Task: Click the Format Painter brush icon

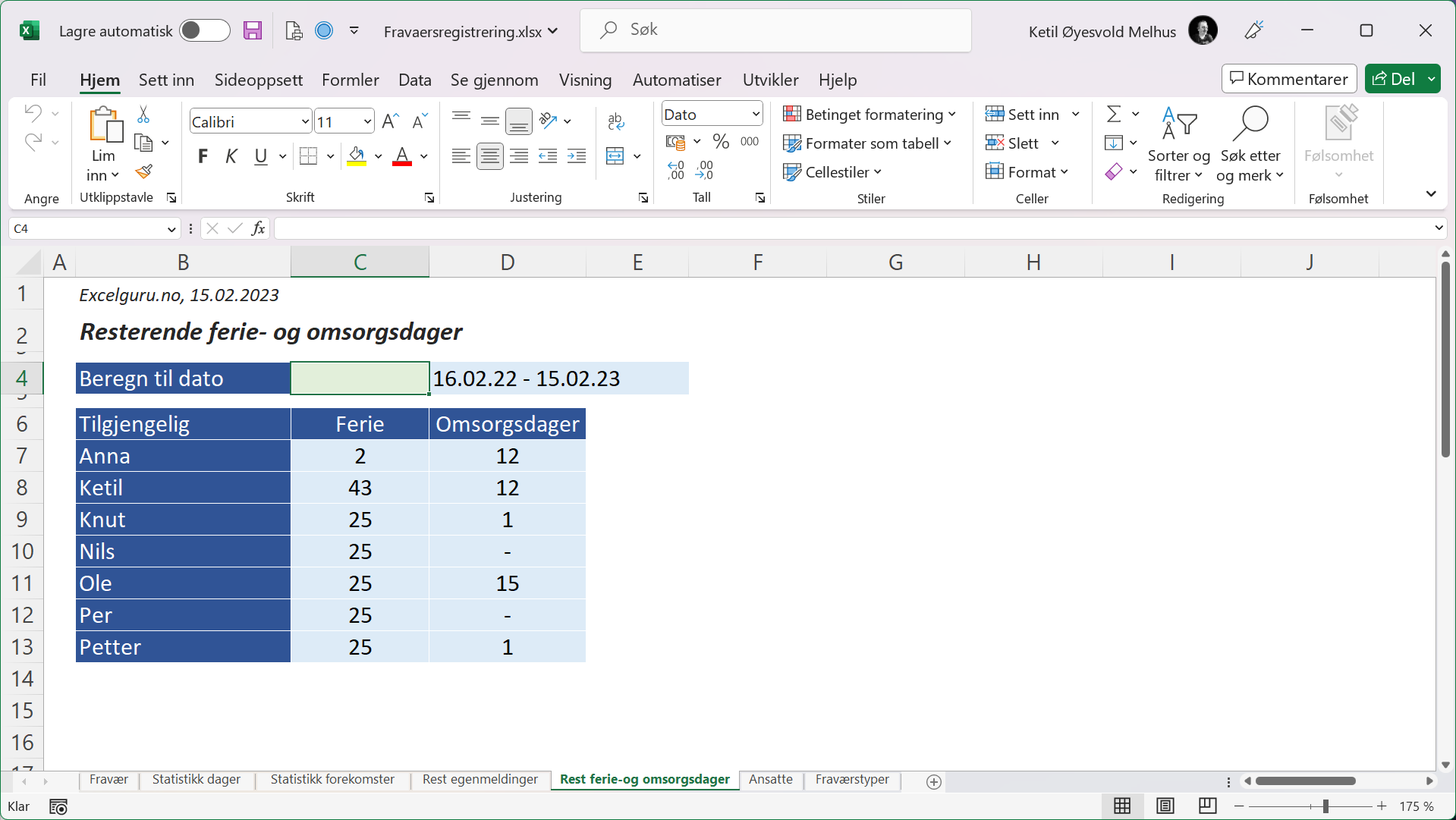Action: (x=143, y=172)
